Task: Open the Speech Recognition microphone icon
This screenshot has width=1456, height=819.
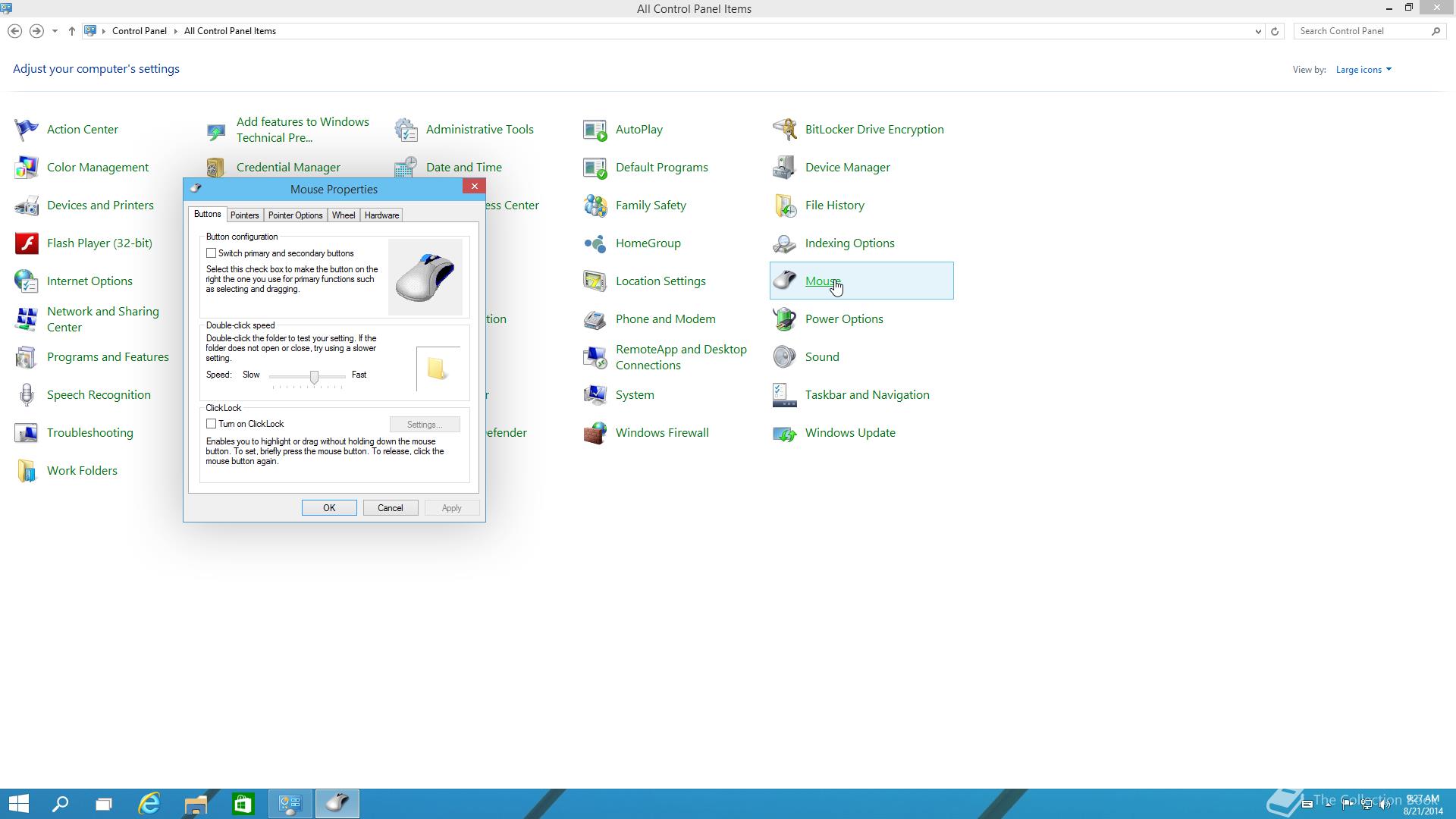Action: pyautogui.click(x=27, y=395)
